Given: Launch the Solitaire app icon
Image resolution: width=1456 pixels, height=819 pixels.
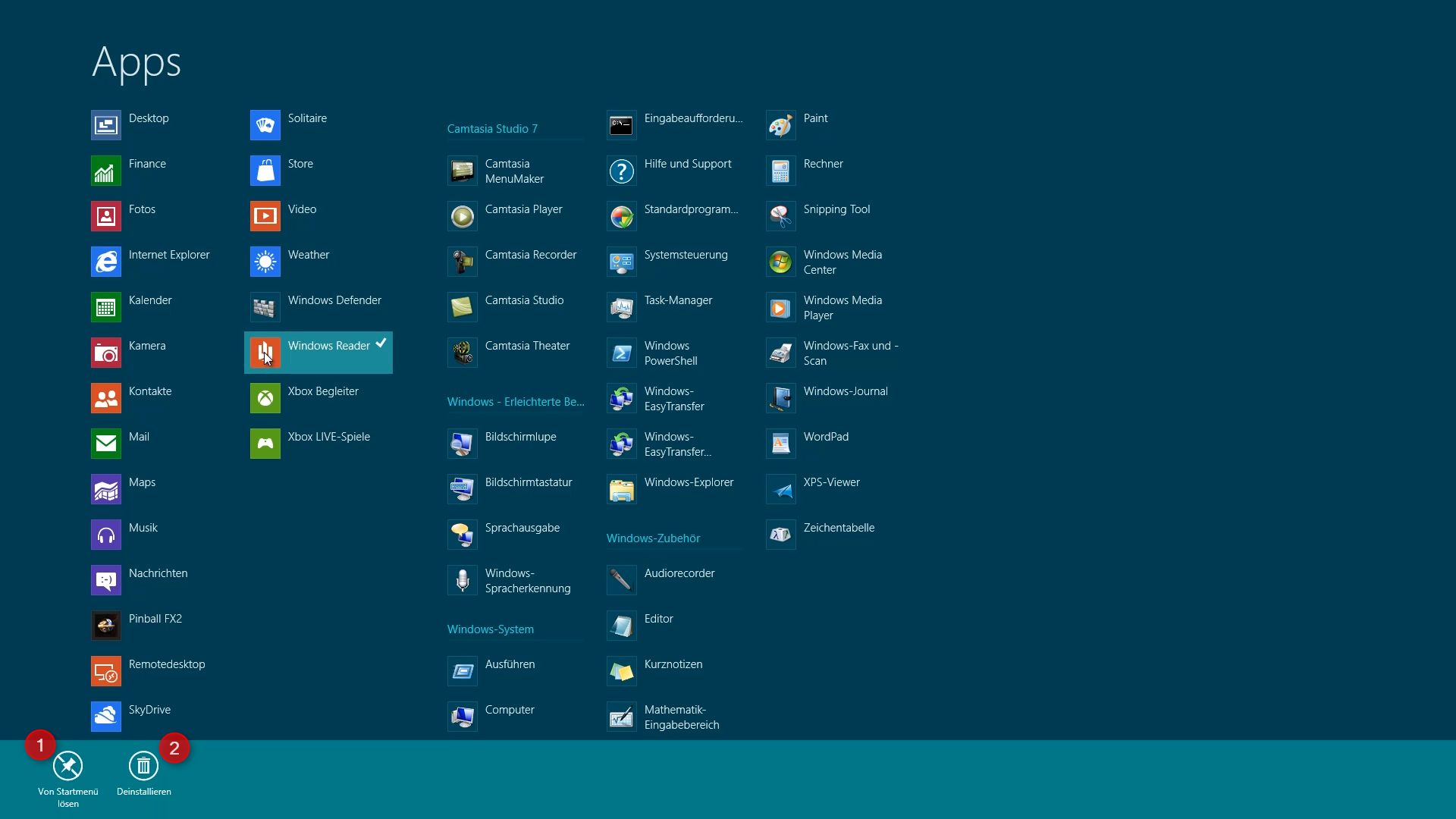Looking at the screenshot, I should (x=265, y=125).
